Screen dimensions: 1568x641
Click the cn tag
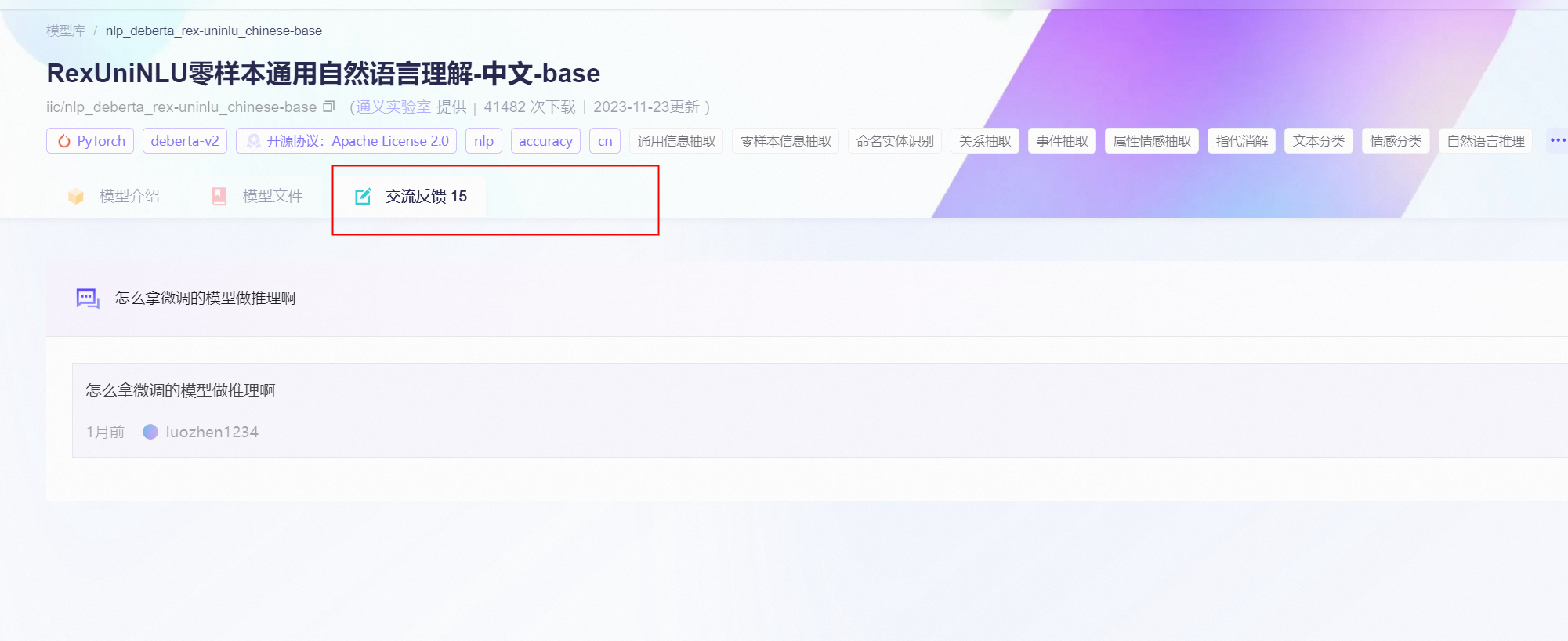(x=605, y=141)
